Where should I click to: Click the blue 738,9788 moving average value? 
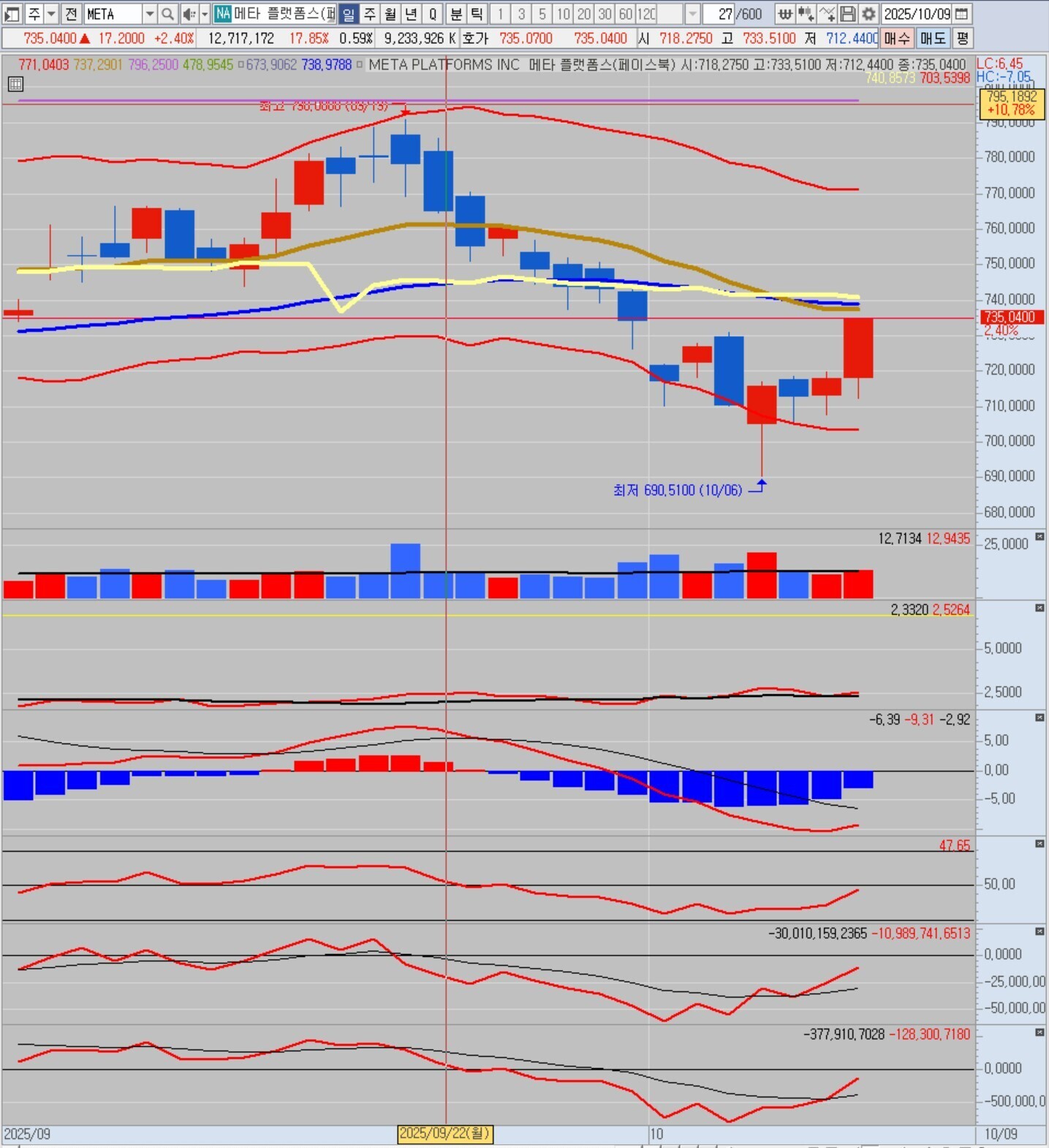(x=326, y=64)
